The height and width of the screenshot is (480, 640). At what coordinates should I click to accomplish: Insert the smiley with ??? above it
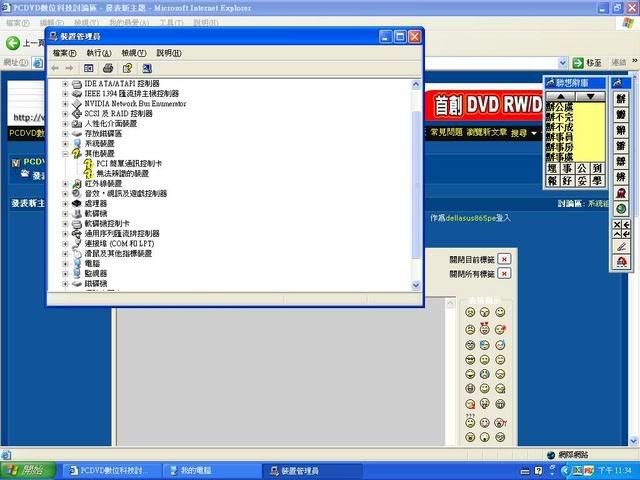click(470, 422)
